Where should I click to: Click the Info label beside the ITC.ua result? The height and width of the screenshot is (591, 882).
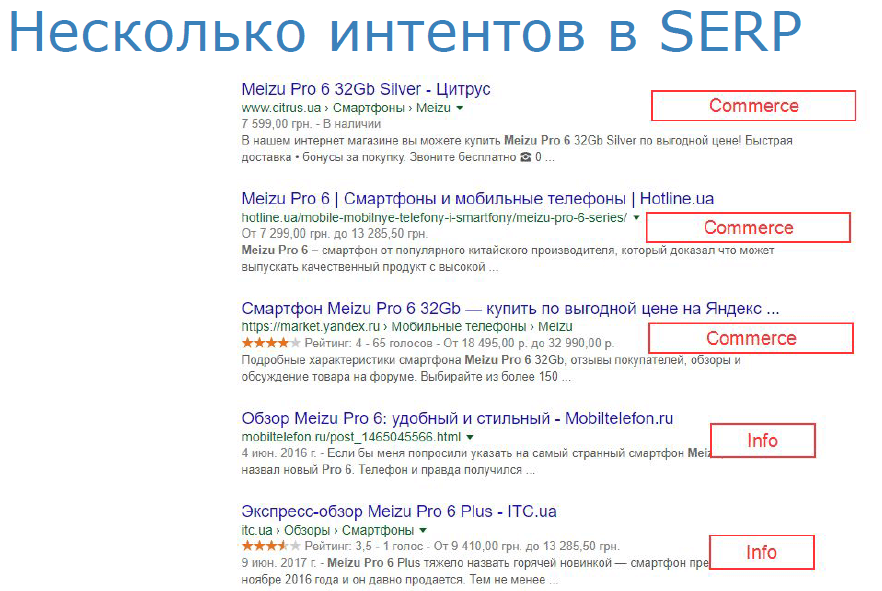point(761,552)
